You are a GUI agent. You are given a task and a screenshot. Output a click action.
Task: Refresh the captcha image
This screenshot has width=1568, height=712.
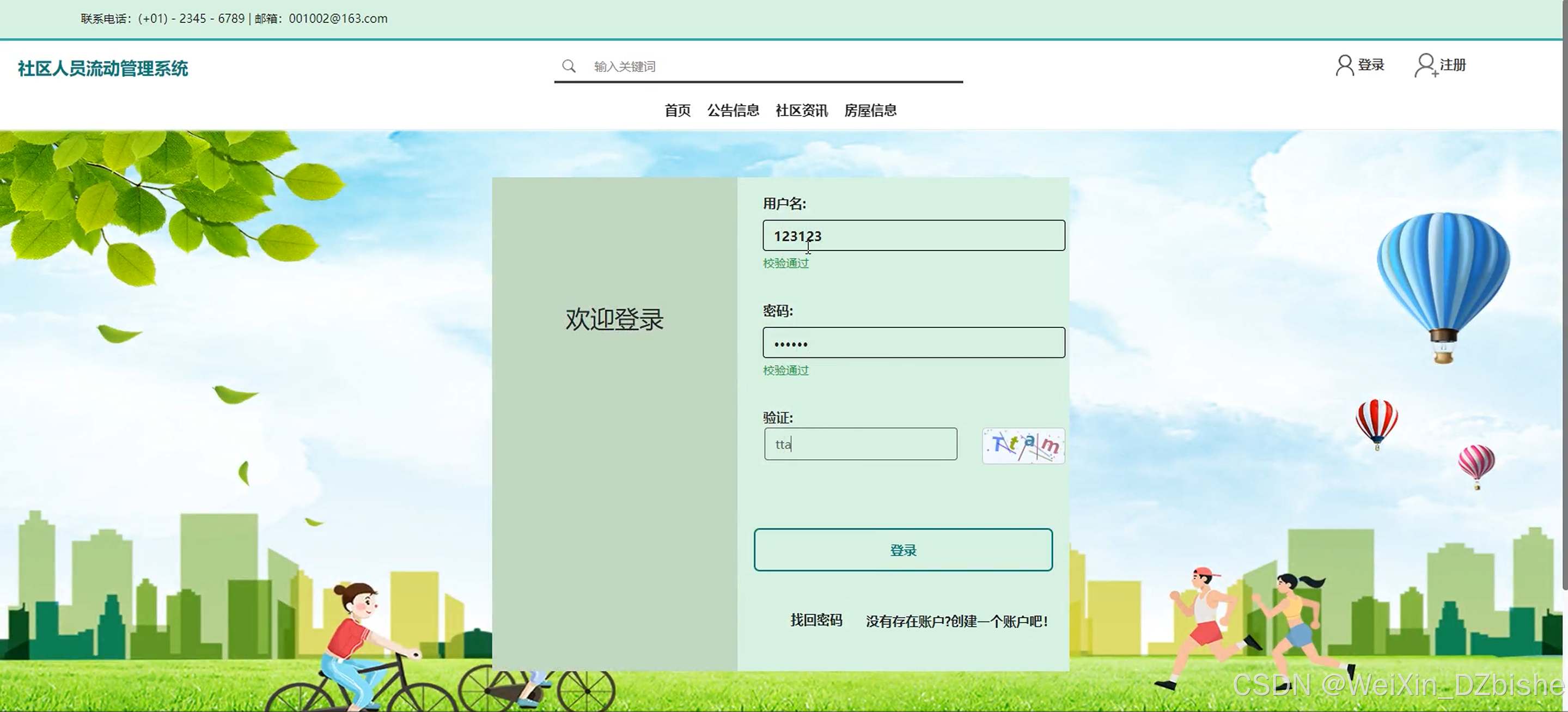click(1023, 445)
